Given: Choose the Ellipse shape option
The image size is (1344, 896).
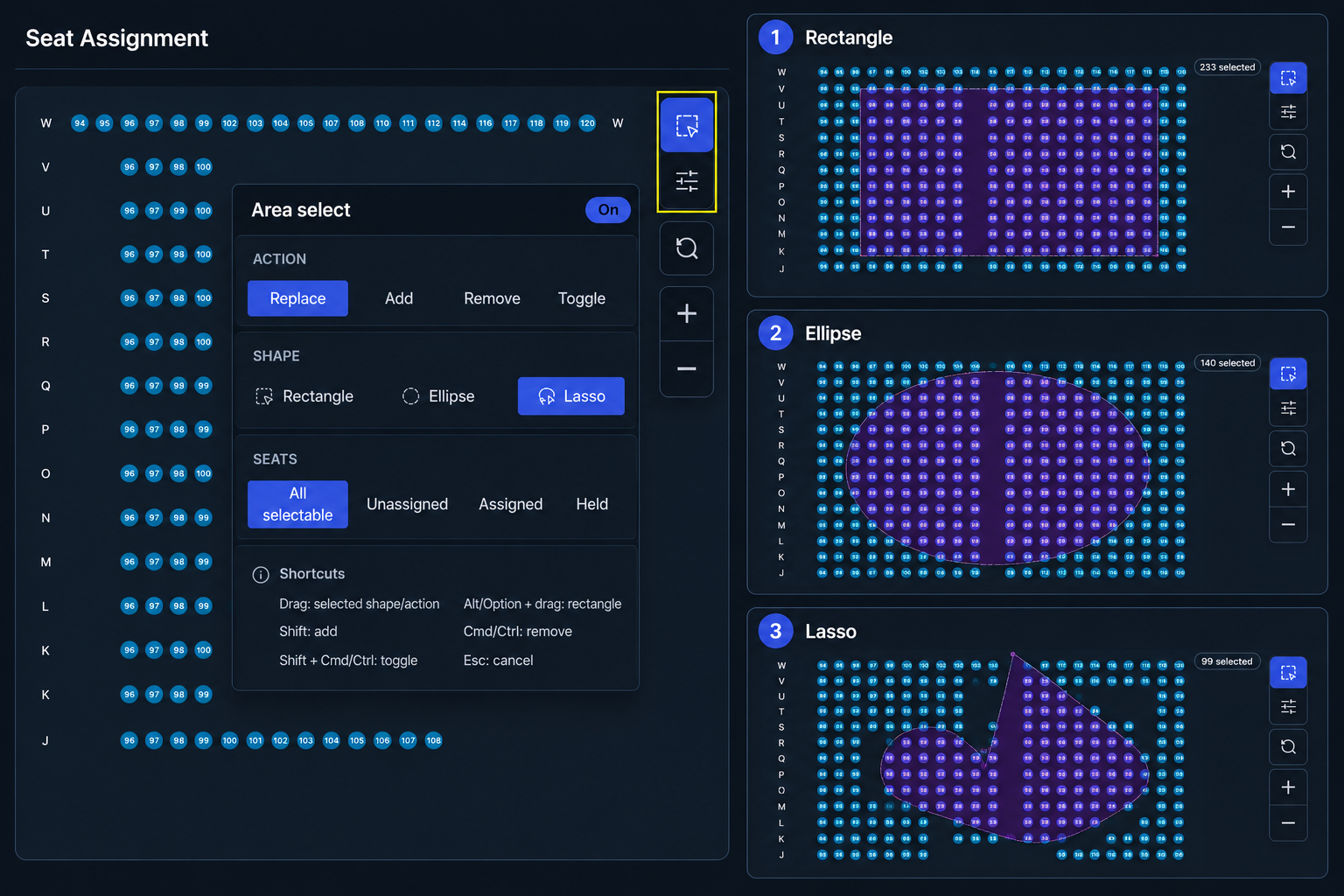Looking at the screenshot, I should click(438, 396).
